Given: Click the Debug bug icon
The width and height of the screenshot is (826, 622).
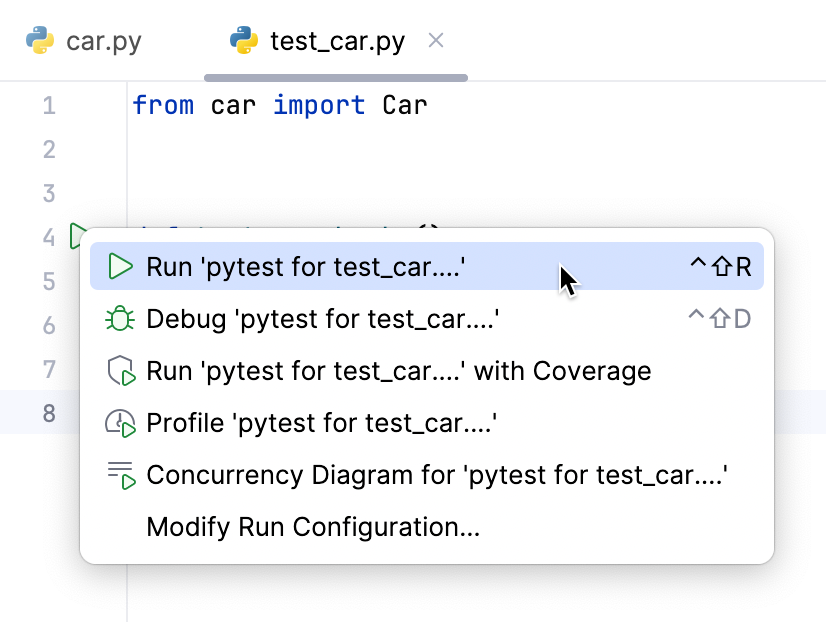Looking at the screenshot, I should coord(120,318).
